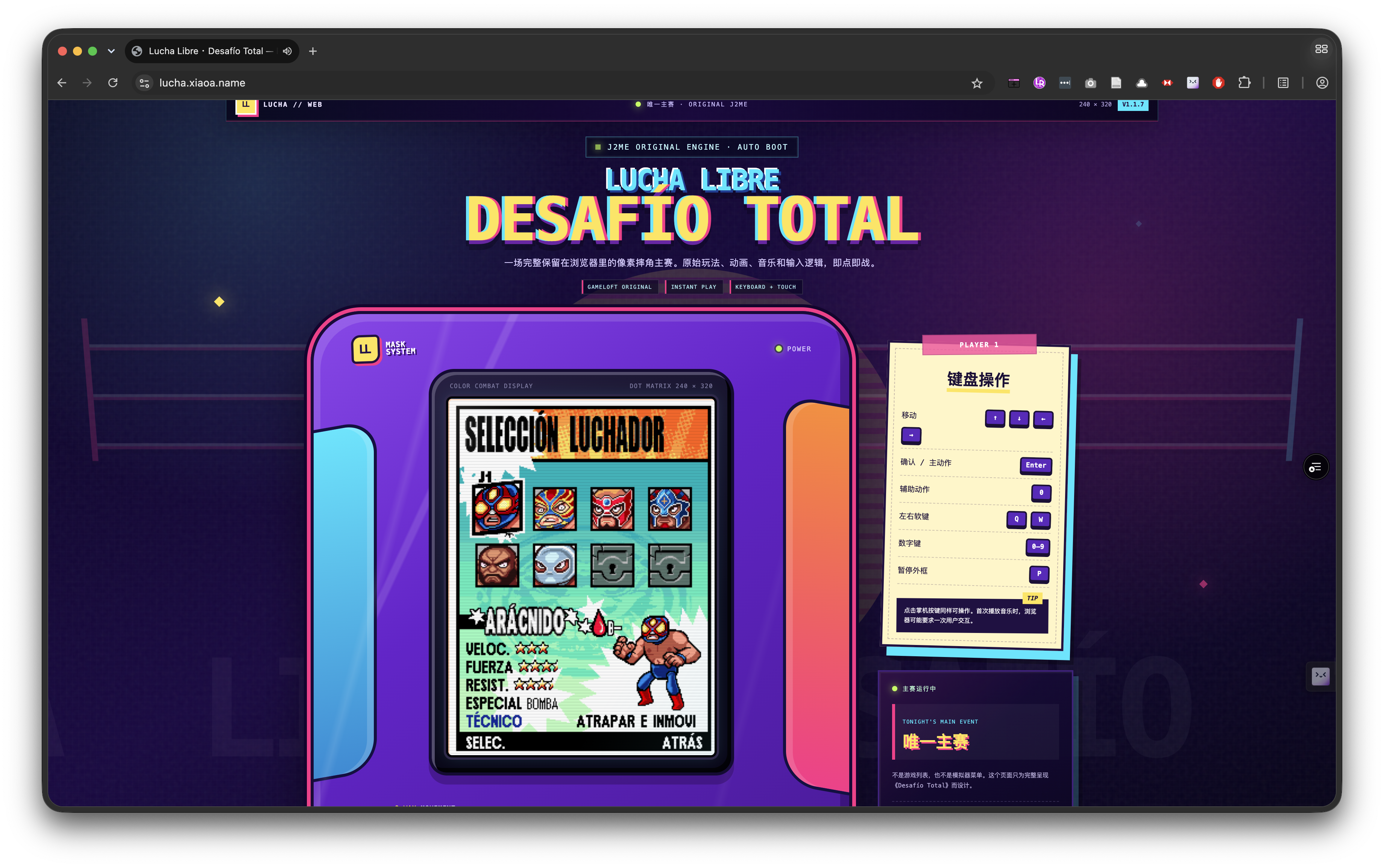Go back with the browser back arrow

62,83
